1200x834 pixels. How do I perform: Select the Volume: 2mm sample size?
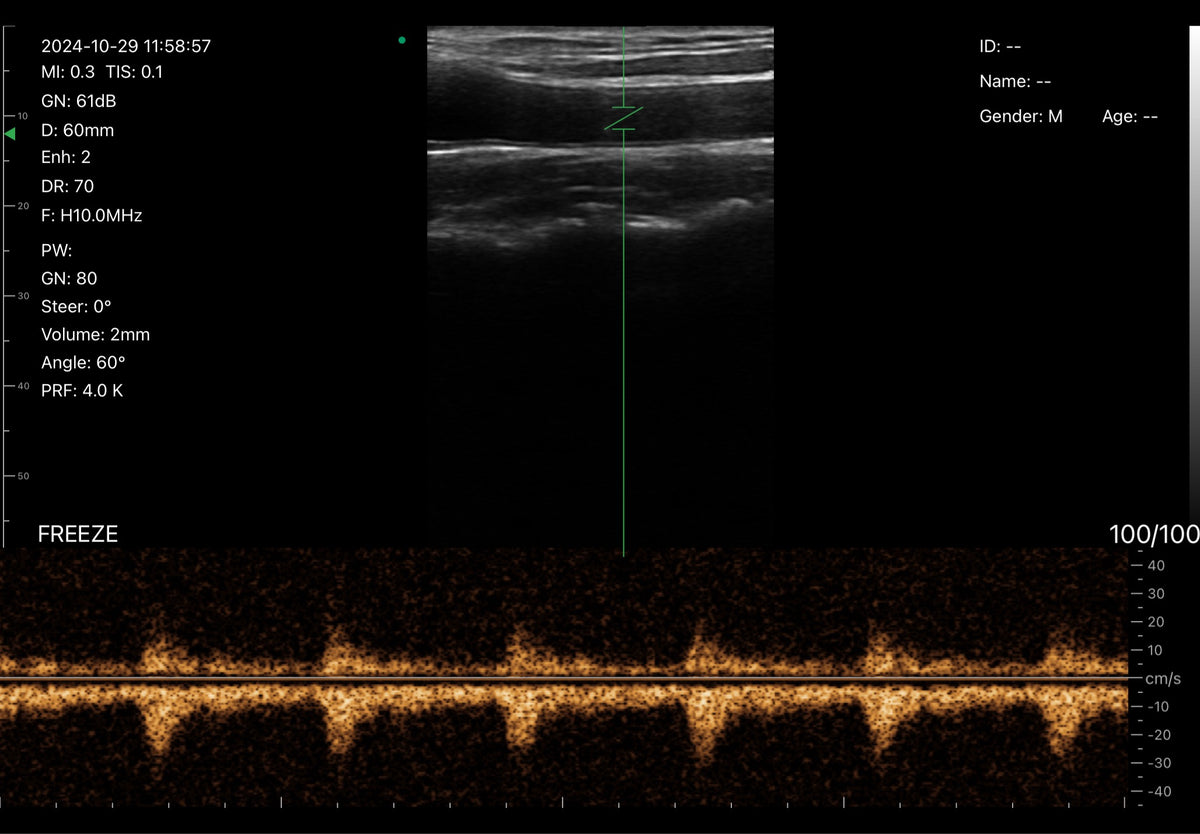pyautogui.click(x=96, y=334)
